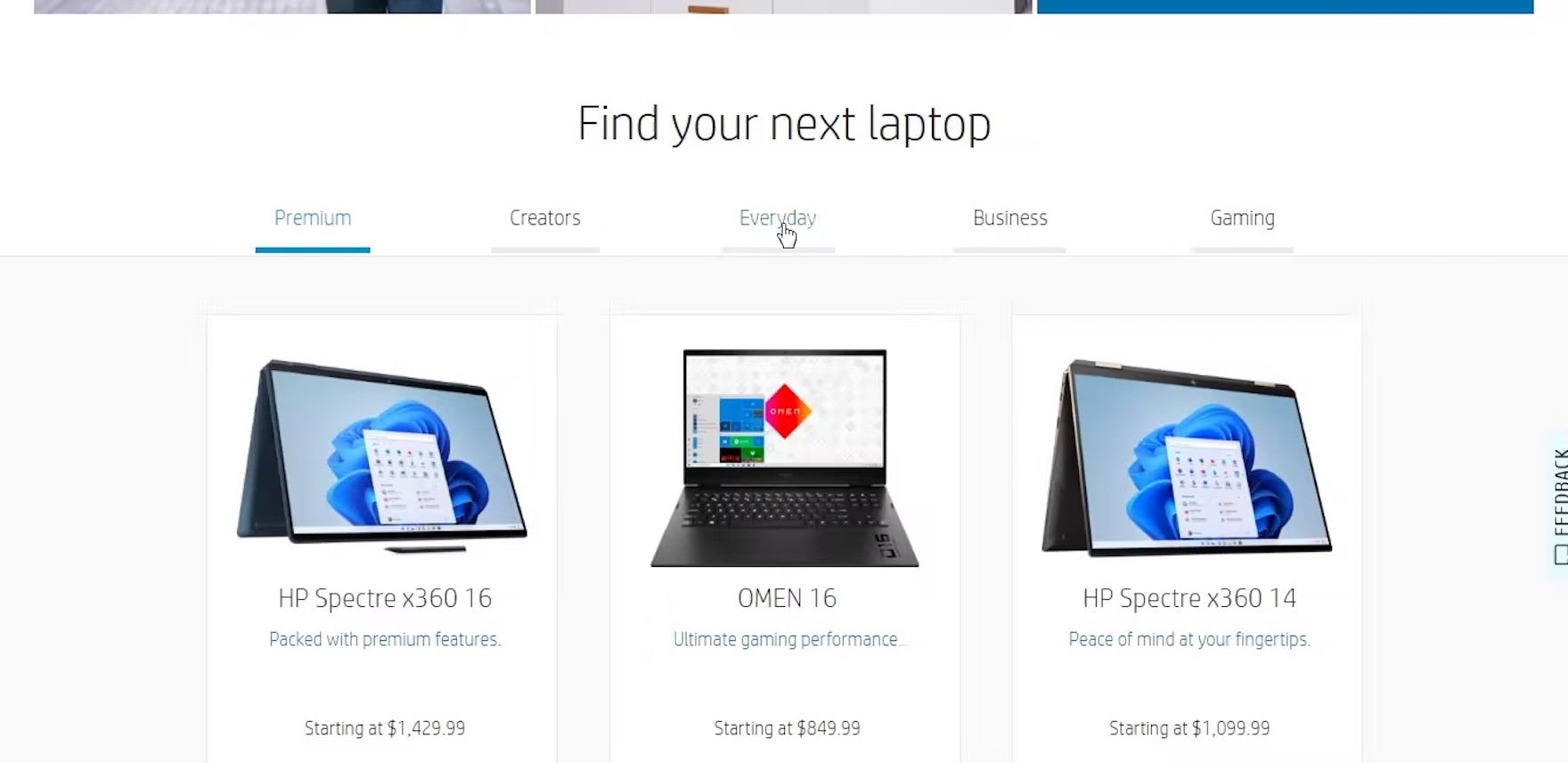Viewport: 1568px width, 763px height.
Task: Open the HP Spectre x360 14 title link
Action: coord(1189,598)
